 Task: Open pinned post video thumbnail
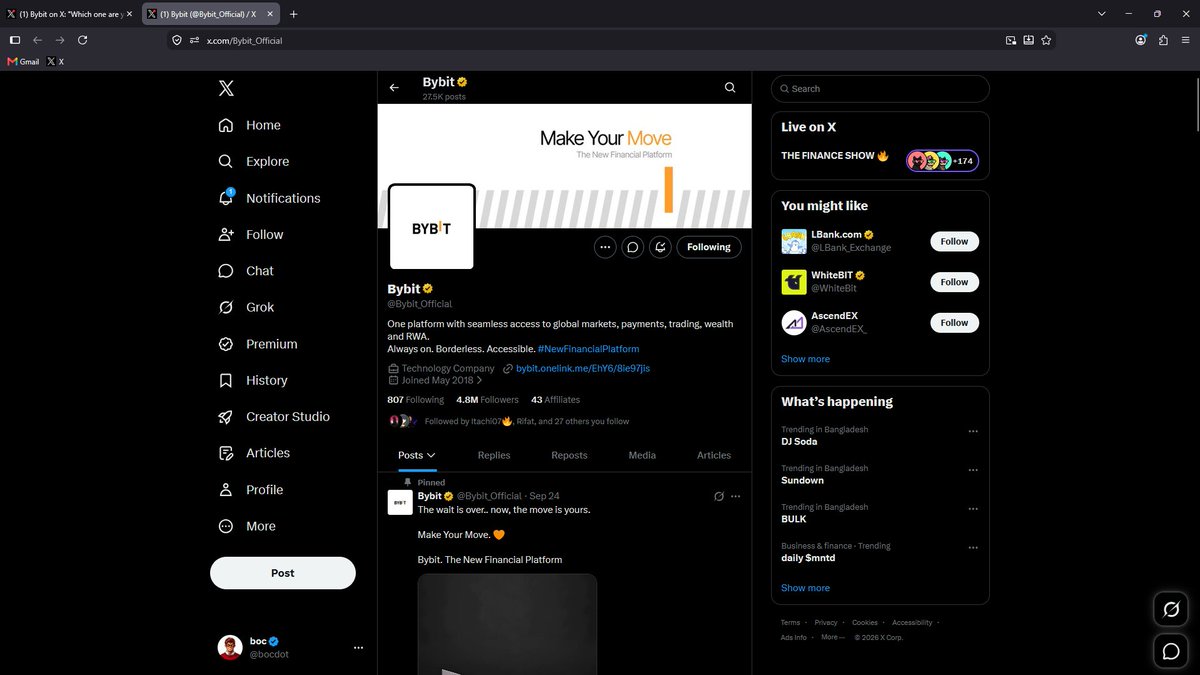pos(507,624)
